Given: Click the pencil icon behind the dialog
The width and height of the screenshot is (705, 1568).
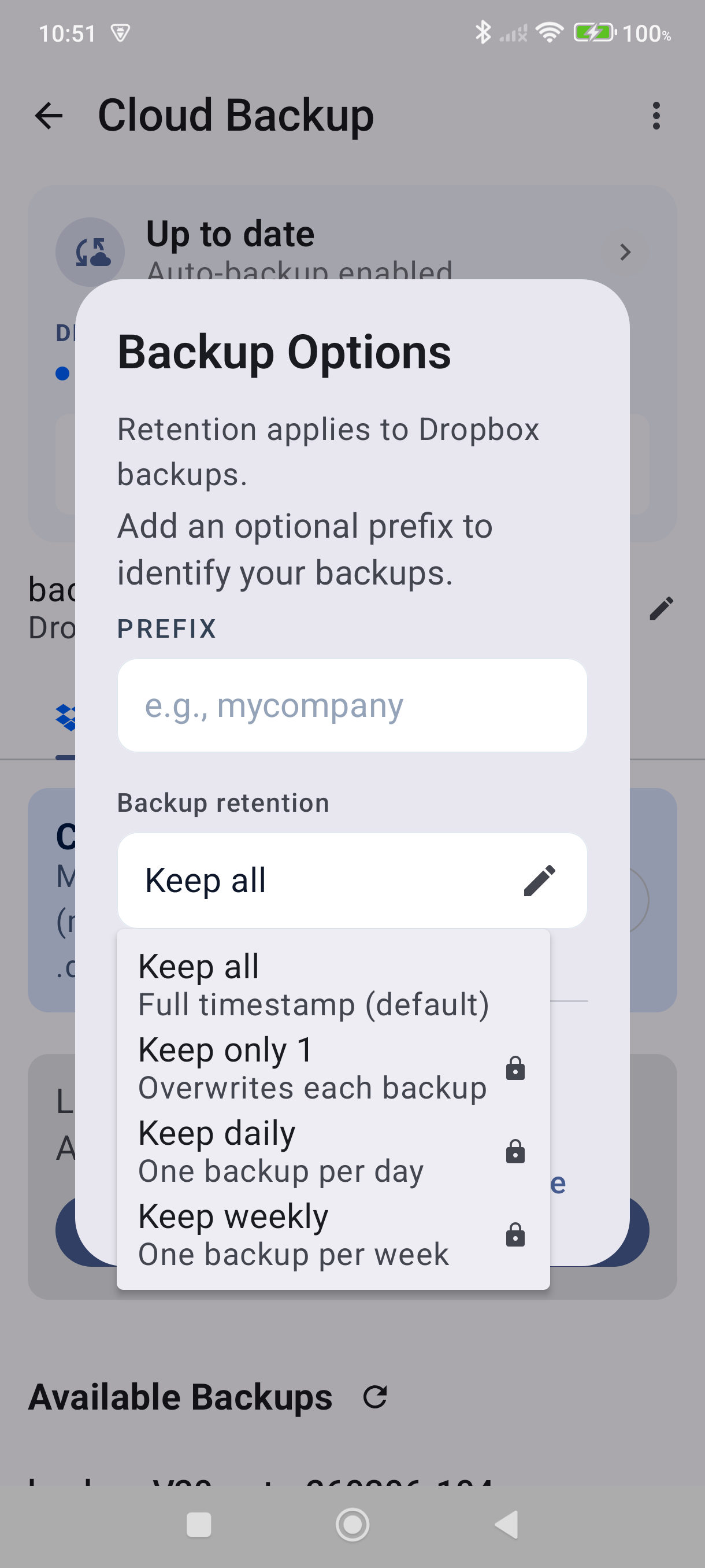Looking at the screenshot, I should 661,608.
